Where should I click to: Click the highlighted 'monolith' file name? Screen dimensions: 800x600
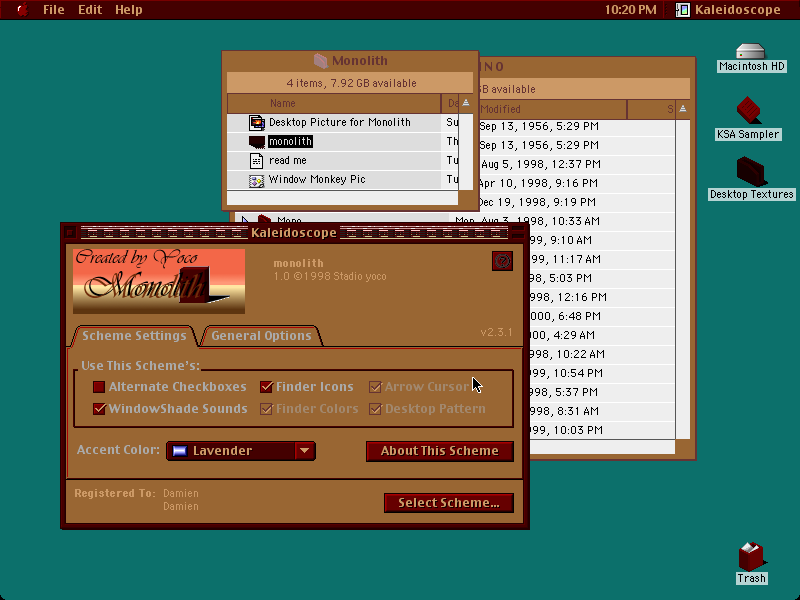290,141
